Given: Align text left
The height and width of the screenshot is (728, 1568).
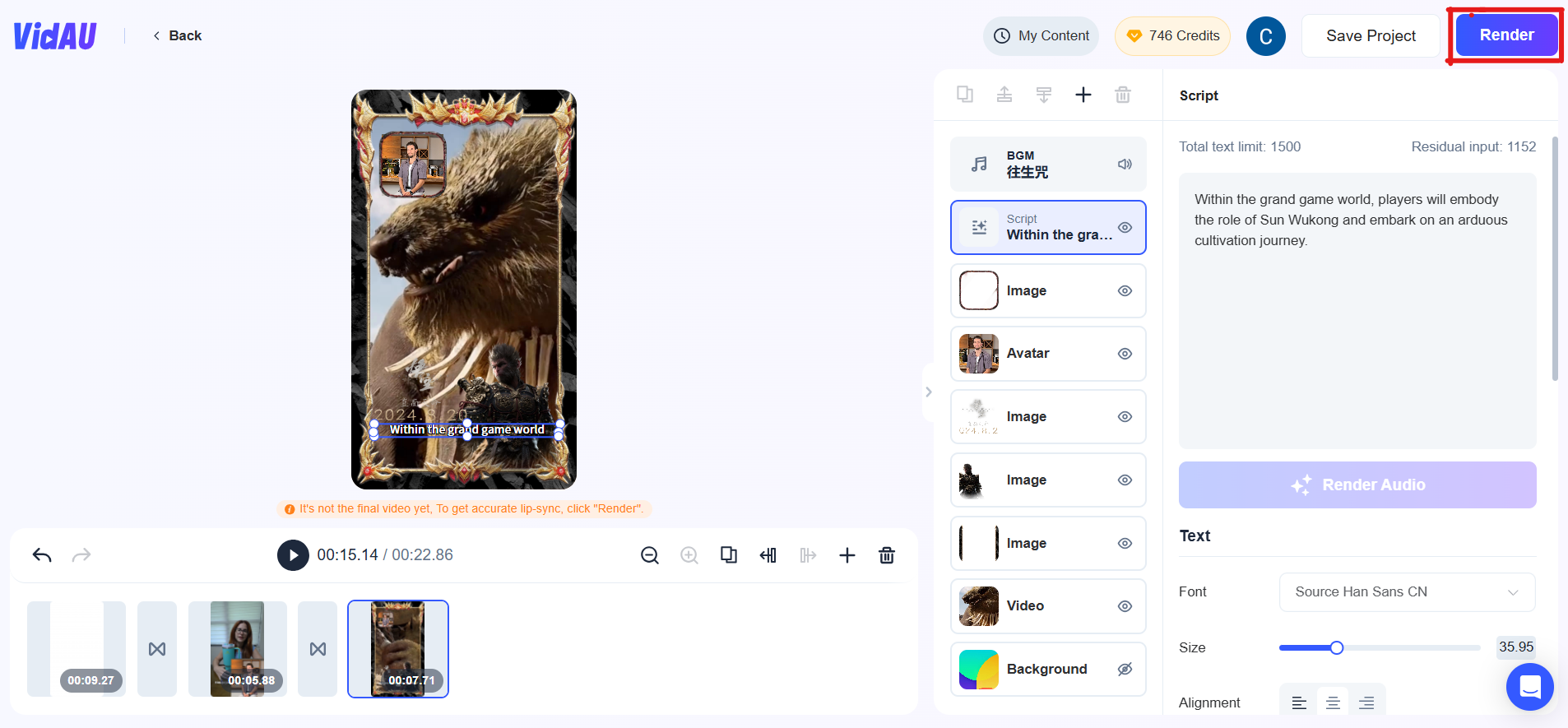Looking at the screenshot, I should coord(1299,703).
